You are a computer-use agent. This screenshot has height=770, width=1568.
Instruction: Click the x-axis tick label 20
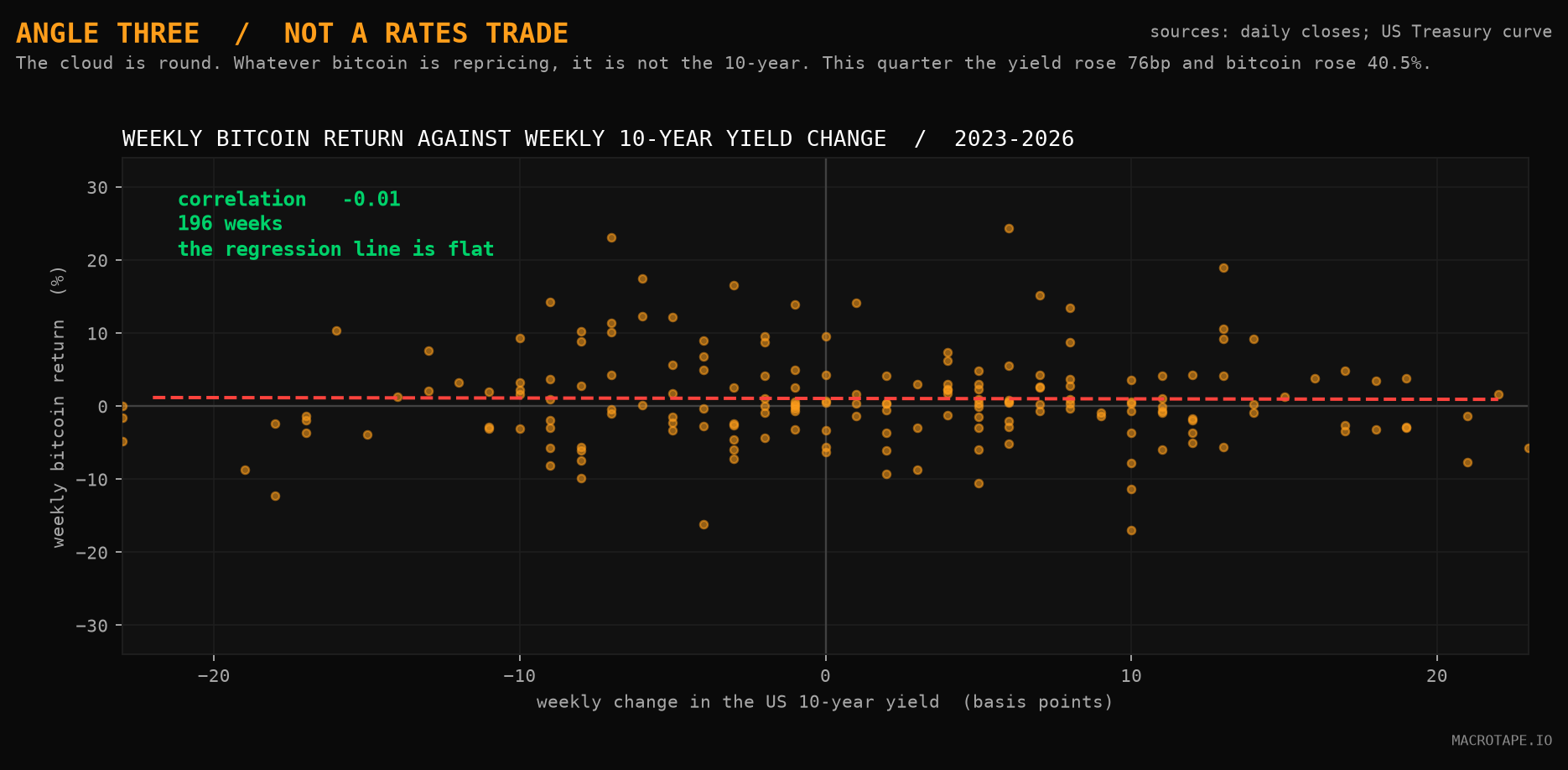(x=1437, y=676)
